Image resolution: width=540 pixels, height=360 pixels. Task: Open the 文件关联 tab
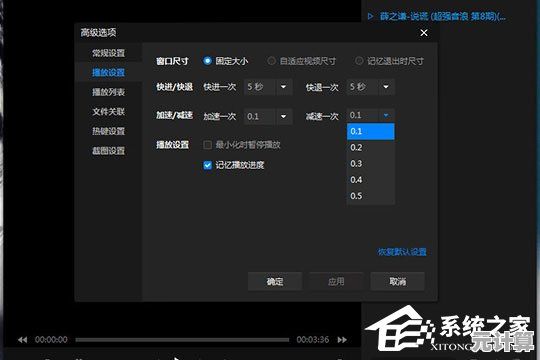tap(108, 112)
